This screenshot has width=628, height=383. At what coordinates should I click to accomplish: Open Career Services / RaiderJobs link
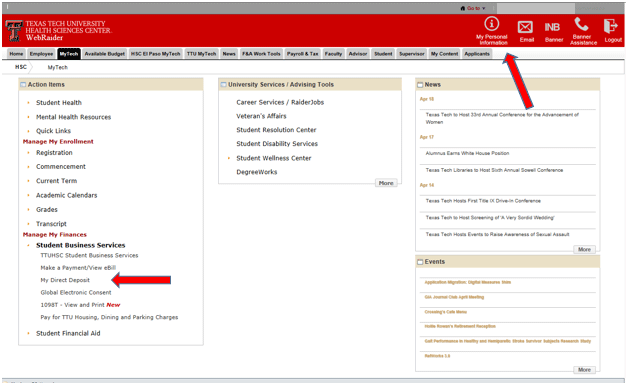tap(280, 102)
